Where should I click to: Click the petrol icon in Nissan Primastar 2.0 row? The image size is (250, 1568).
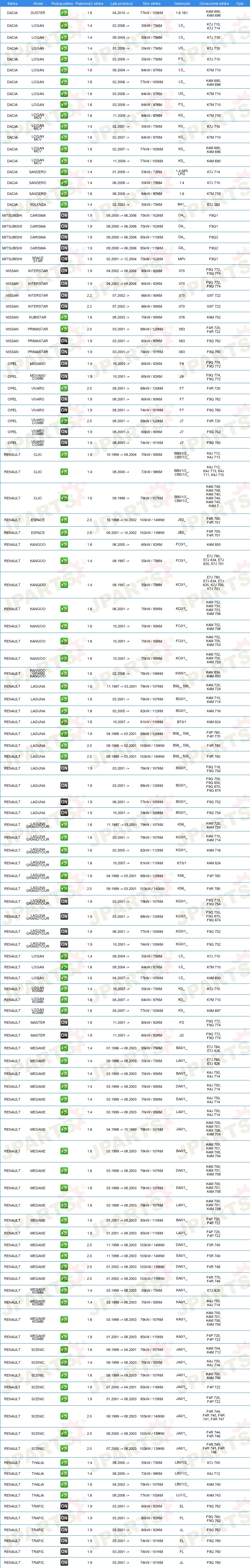(x=64, y=329)
